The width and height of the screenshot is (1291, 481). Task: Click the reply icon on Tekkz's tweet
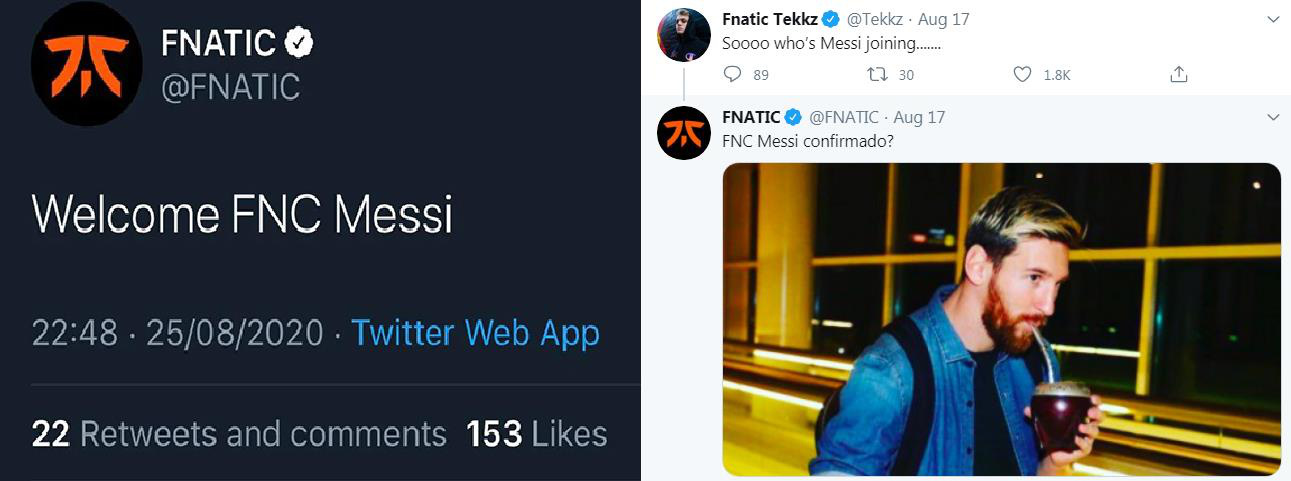click(732, 74)
